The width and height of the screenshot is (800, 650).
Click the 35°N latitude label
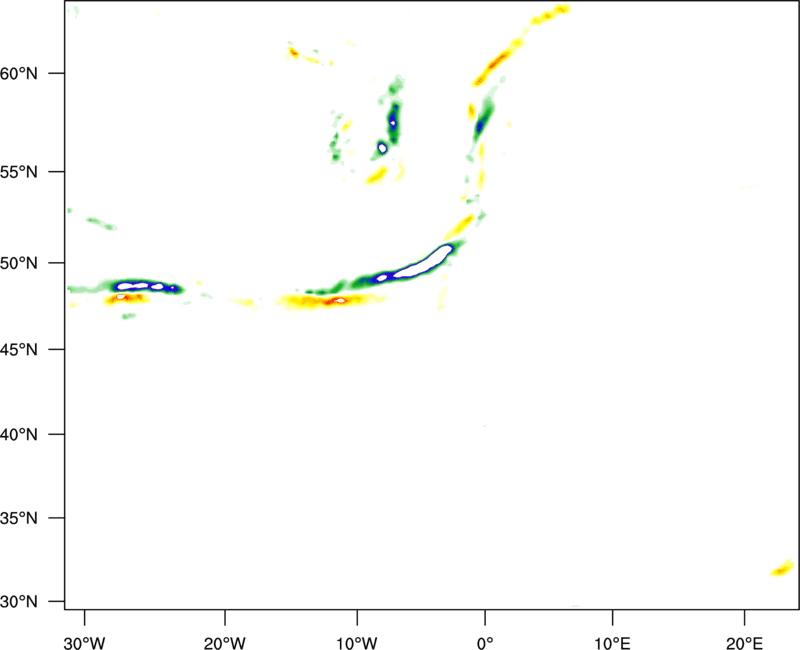19,518
